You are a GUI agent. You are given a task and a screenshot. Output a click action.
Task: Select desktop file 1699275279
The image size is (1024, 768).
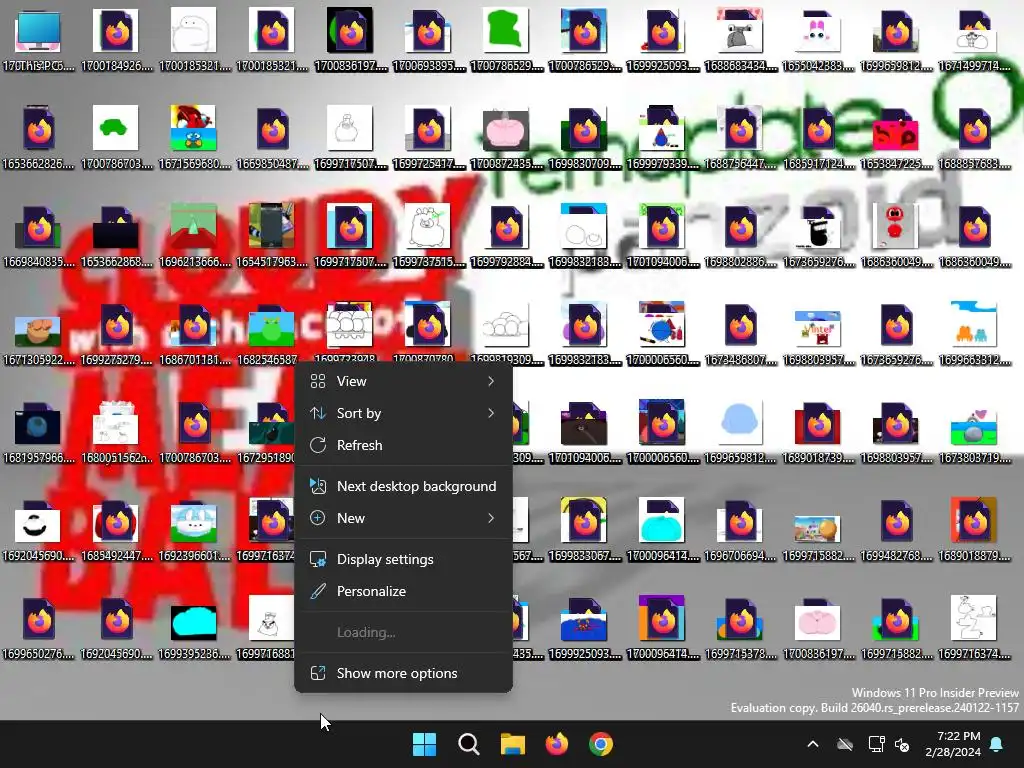click(x=116, y=334)
